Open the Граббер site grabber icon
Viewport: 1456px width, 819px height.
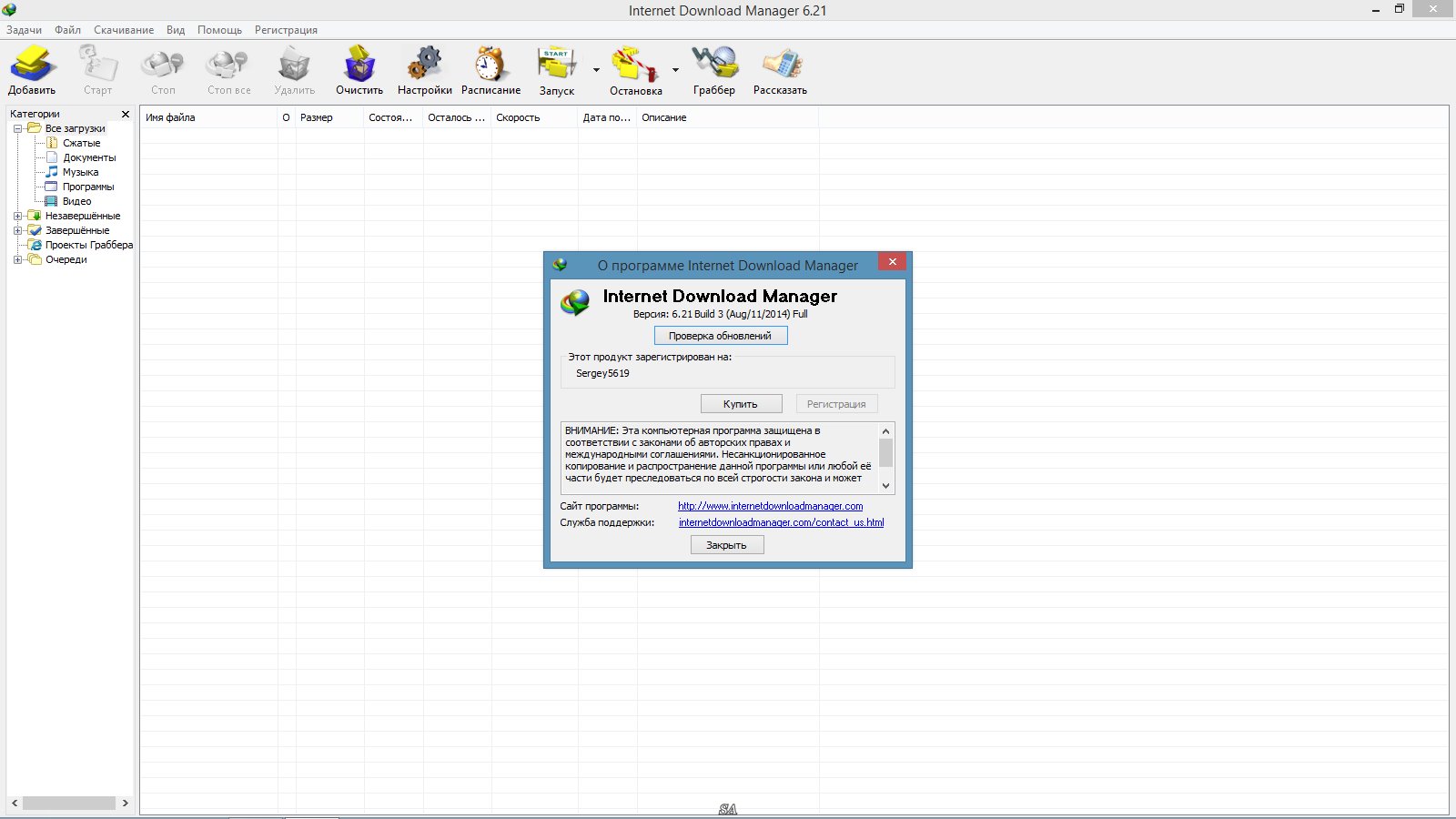pyautogui.click(x=714, y=64)
